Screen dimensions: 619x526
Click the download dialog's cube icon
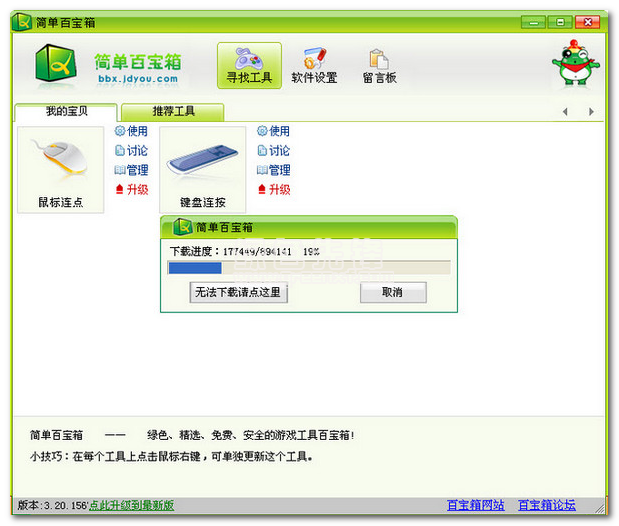[182, 227]
